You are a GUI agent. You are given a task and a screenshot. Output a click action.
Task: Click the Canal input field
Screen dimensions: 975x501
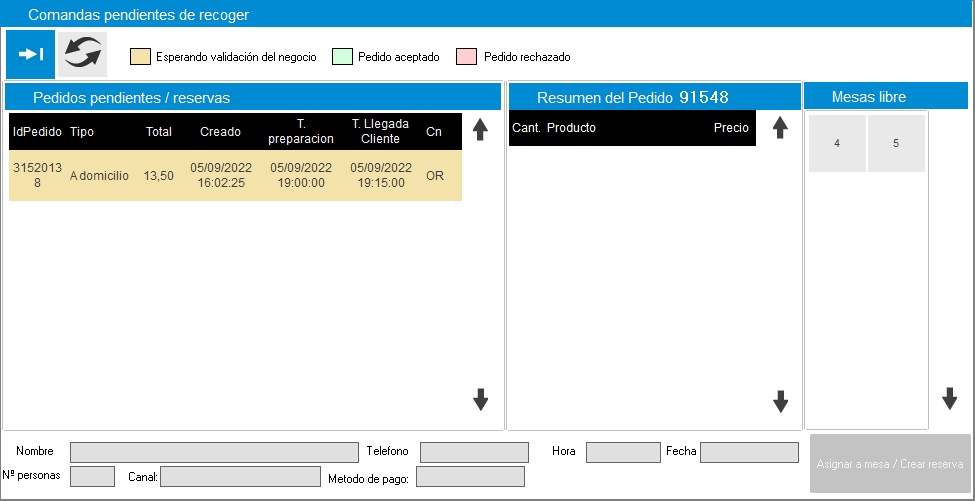pos(238,477)
